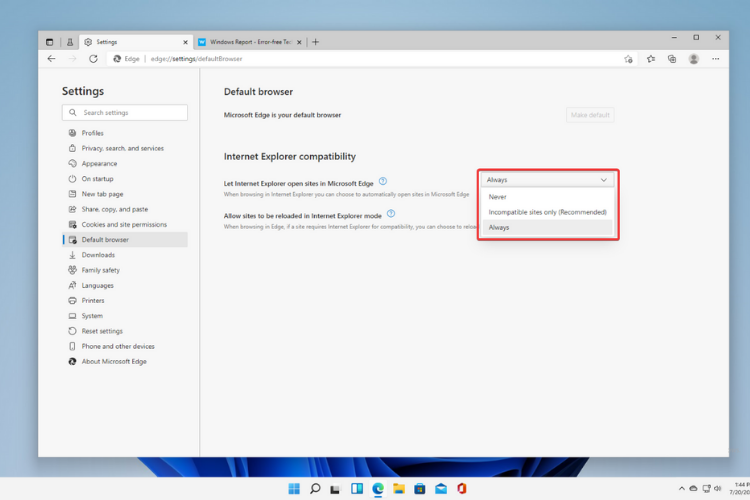This screenshot has height=500, width=750.
Task: Open taskbar Search magnifier
Action: coord(315,489)
